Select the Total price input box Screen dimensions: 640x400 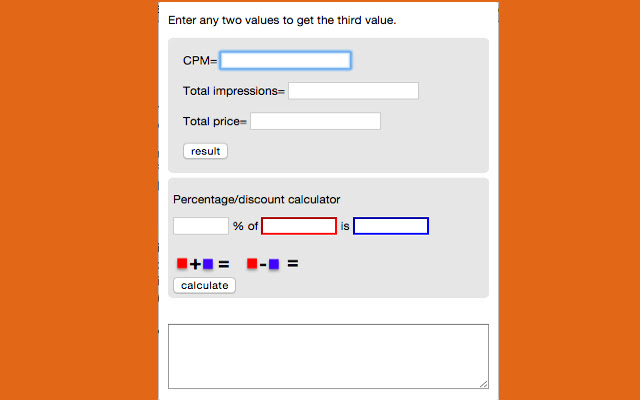(x=315, y=121)
